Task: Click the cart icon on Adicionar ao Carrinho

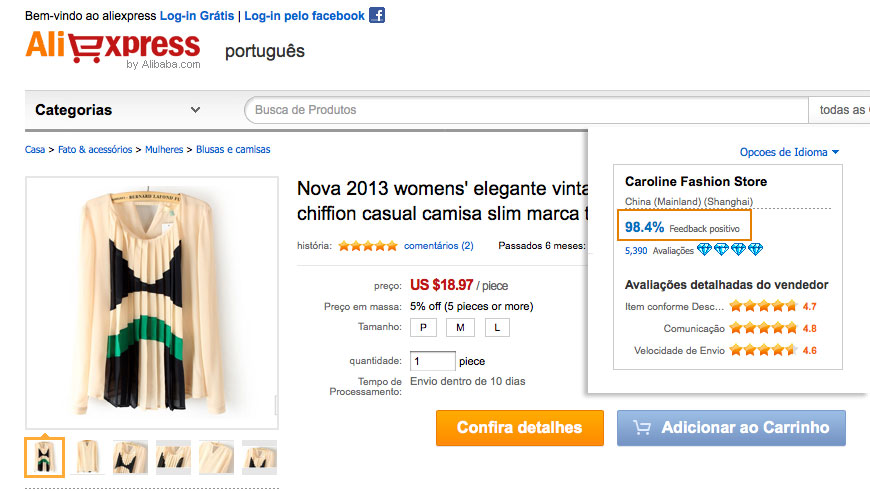Action: click(643, 428)
